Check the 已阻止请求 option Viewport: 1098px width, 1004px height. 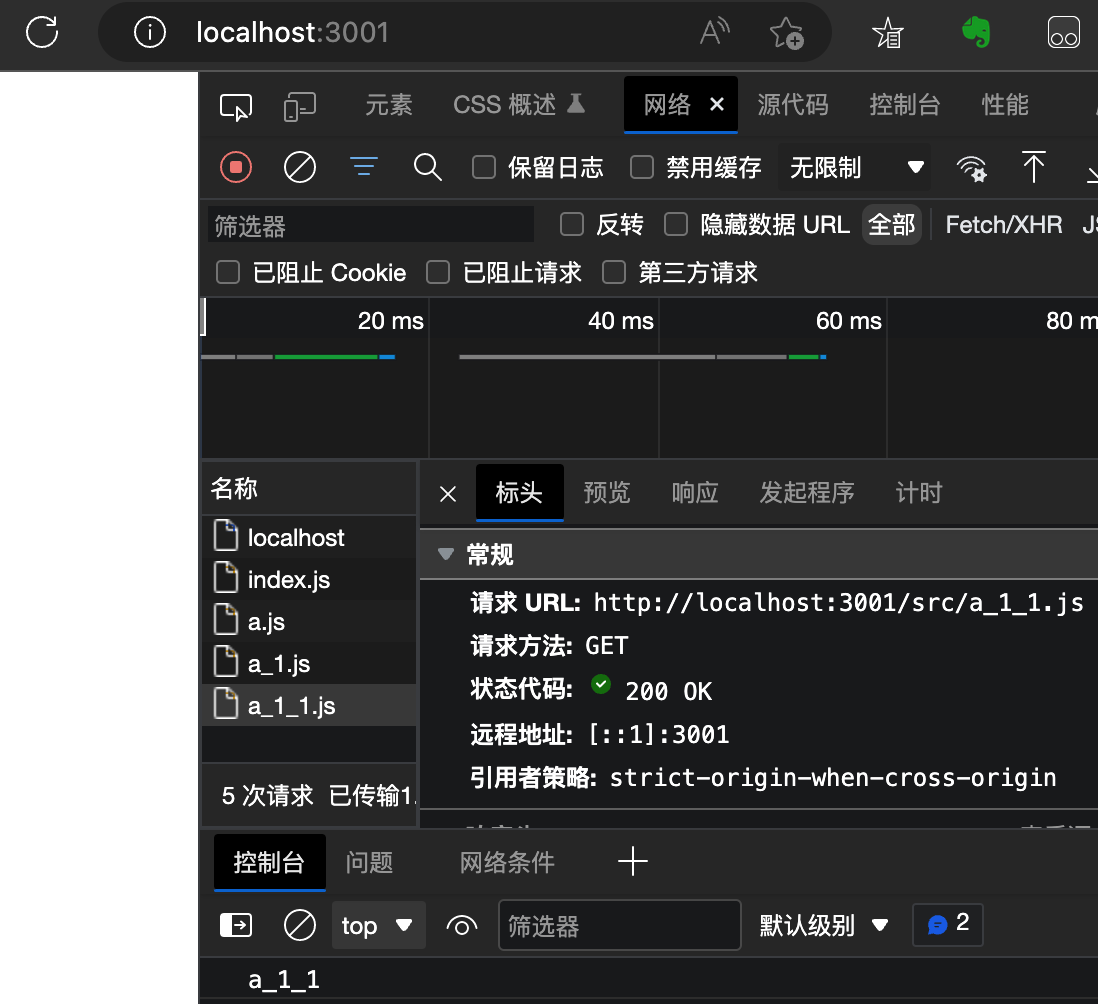[438, 272]
